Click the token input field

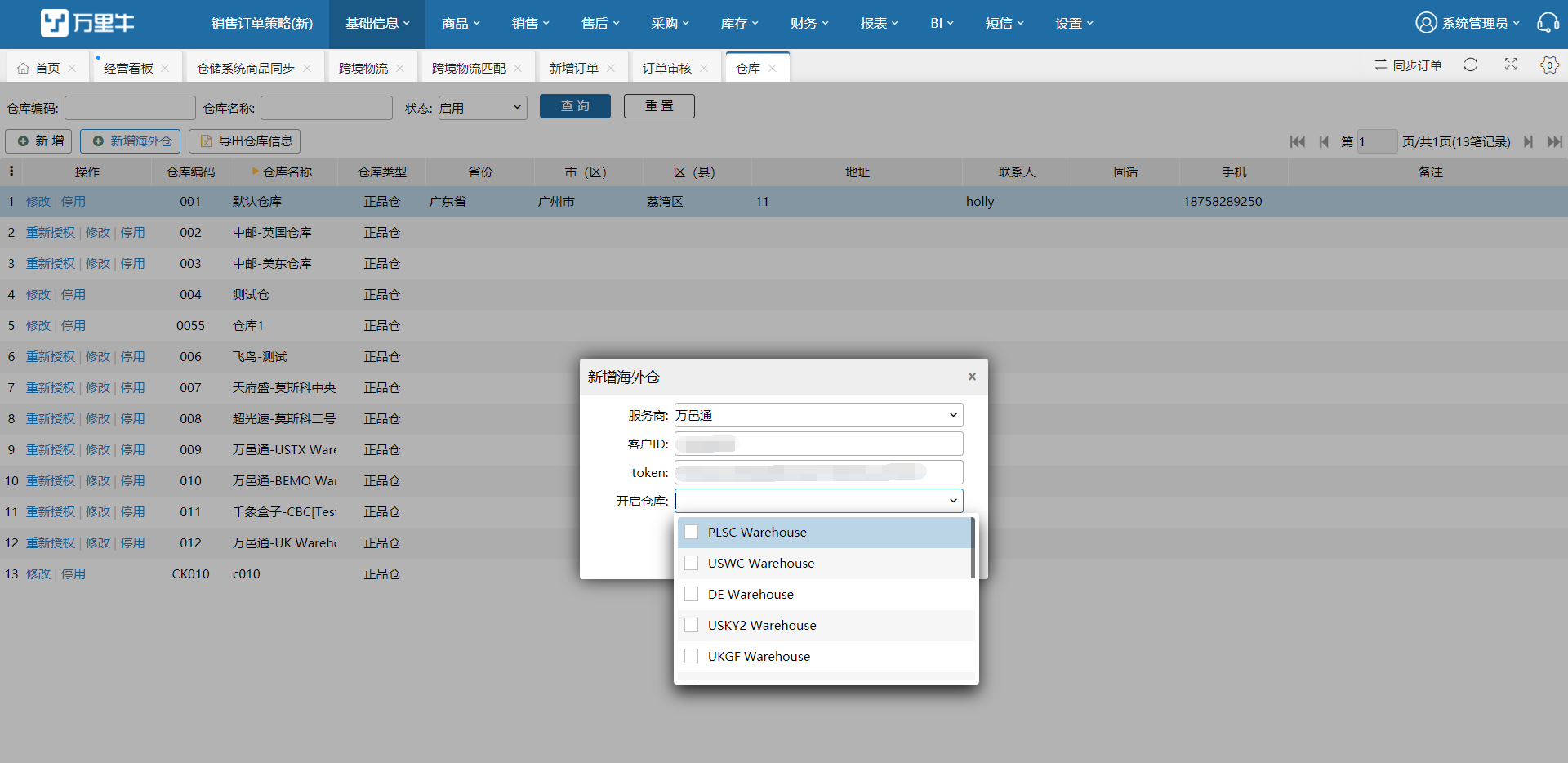tap(818, 472)
